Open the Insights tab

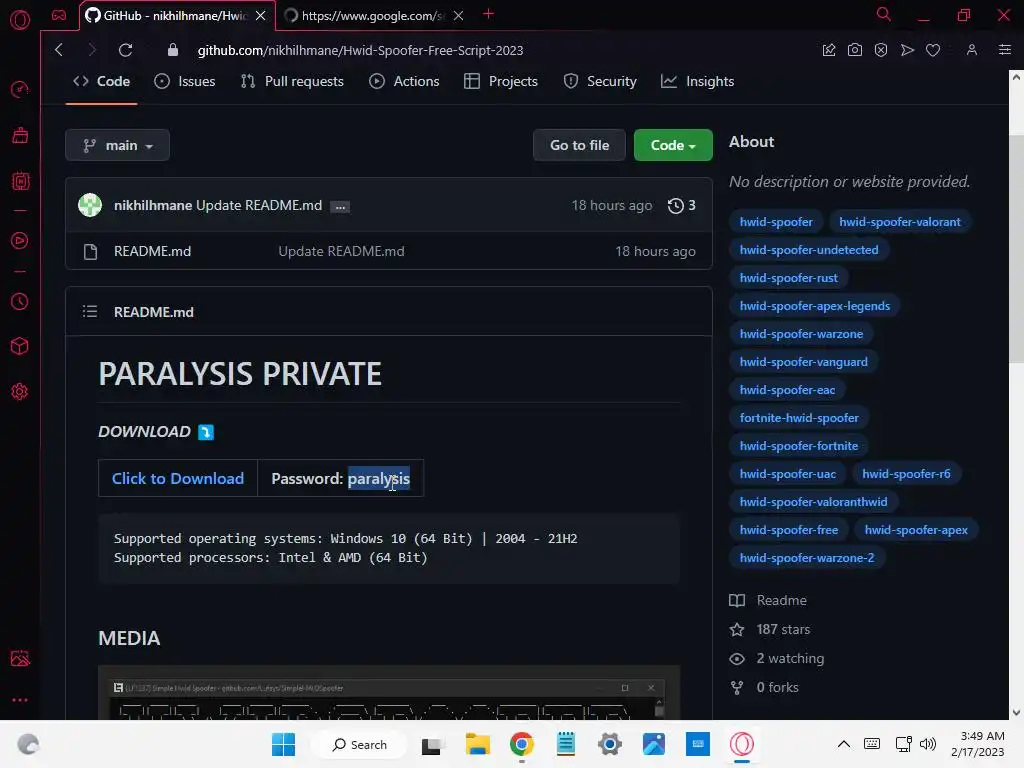tap(697, 82)
